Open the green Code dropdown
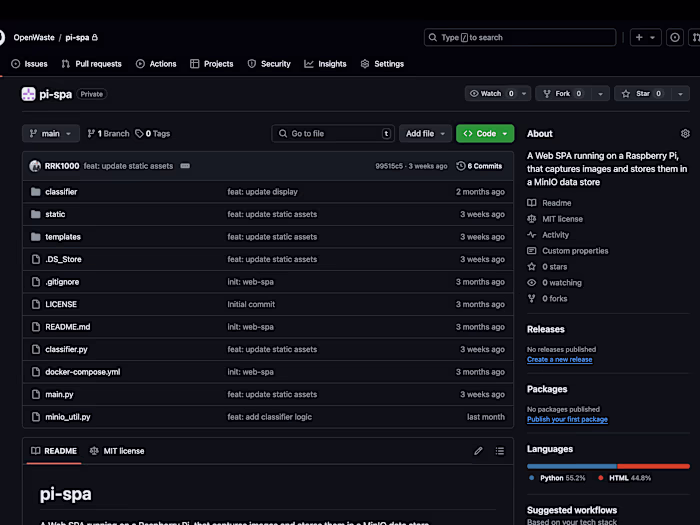The image size is (700, 525). click(485, 133)
